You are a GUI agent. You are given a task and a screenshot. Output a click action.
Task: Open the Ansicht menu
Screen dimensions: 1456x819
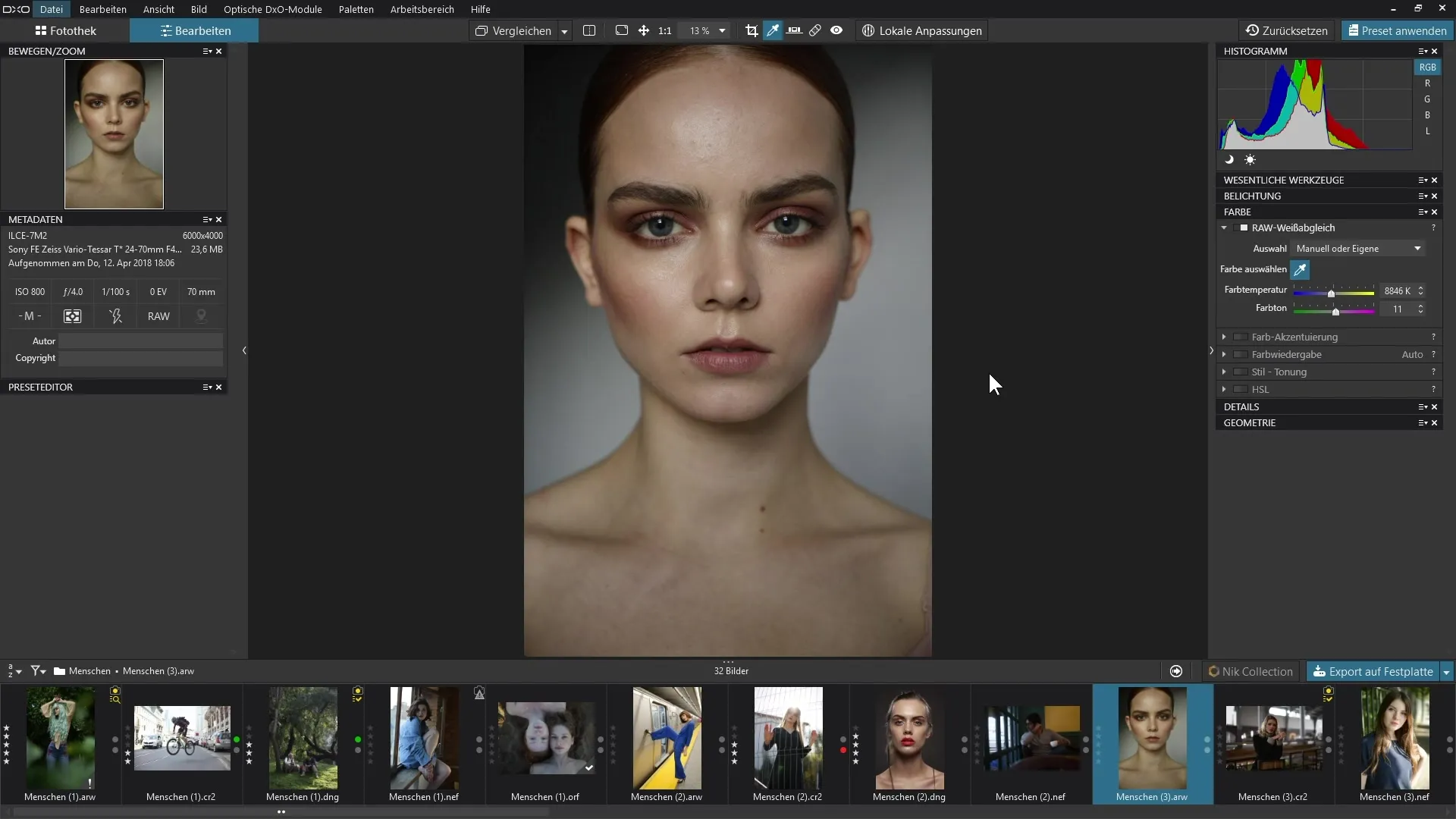158,9
